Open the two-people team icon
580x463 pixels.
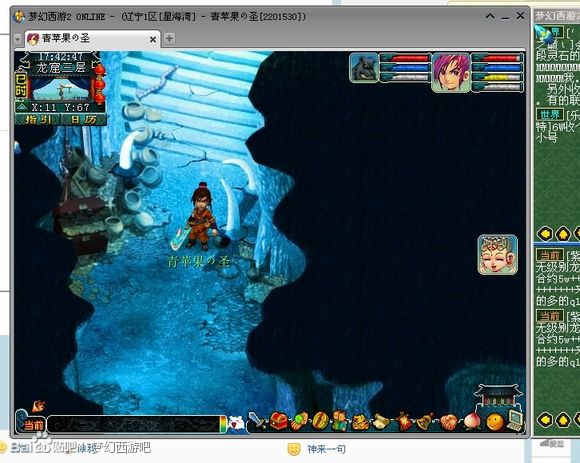click(340, 421)
